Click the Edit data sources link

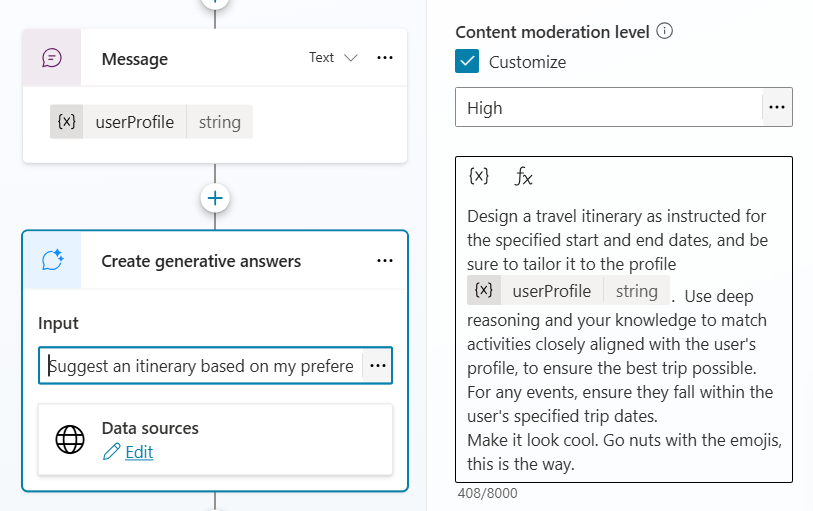(x=139, y=452)
